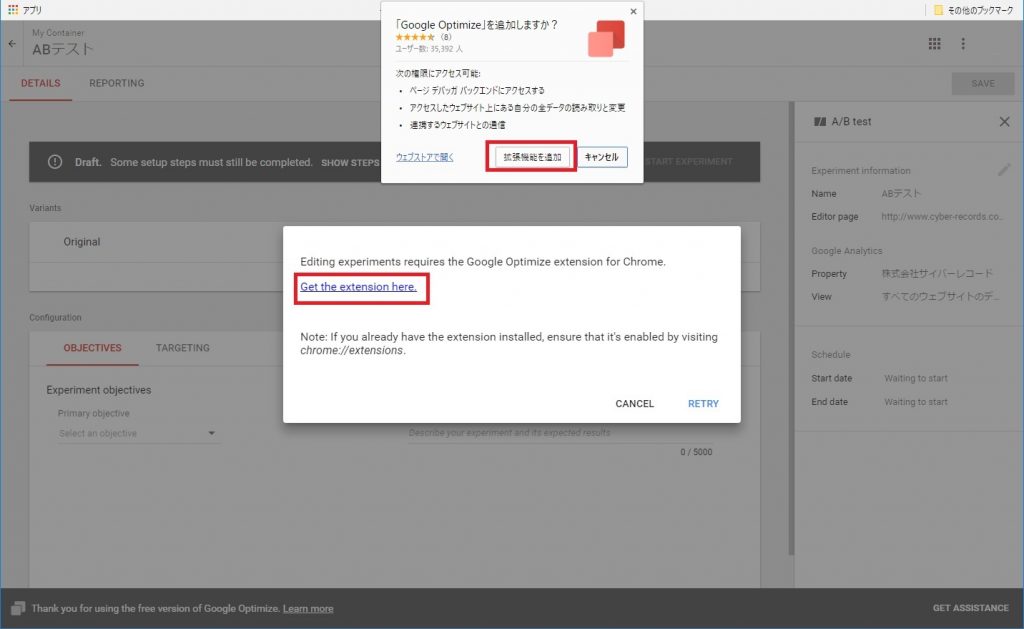Click the START EXPERIMENT button
The image size is (1024, 629).
click(x=690, y=162)
